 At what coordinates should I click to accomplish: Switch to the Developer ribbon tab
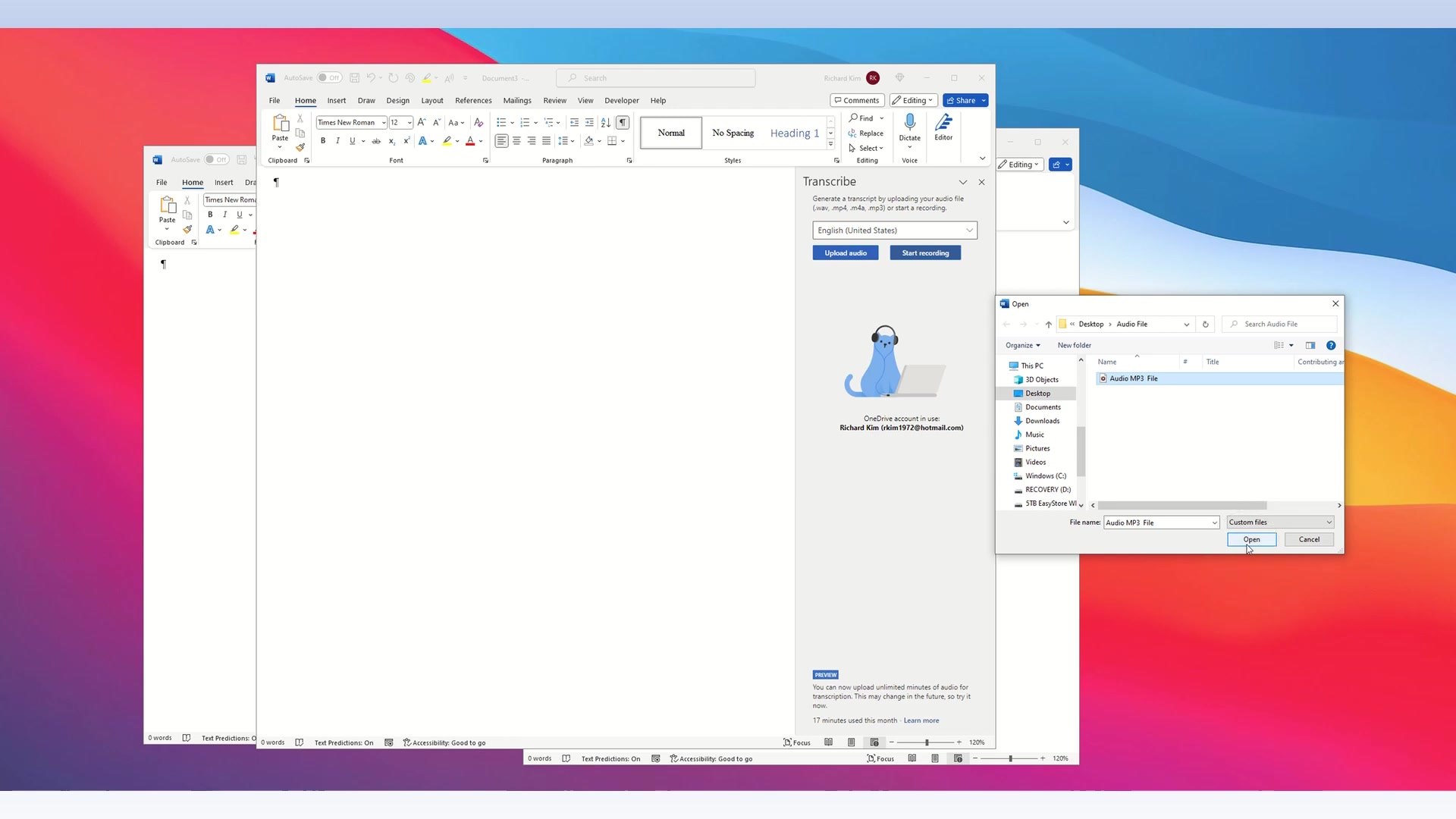click(622, 100)
